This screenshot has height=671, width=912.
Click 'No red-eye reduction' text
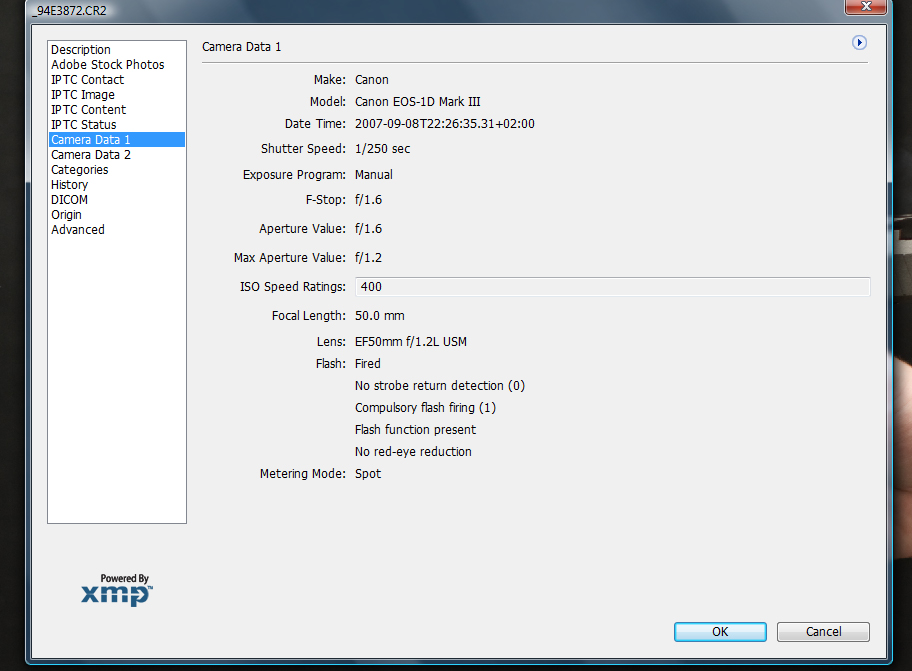point(413,452)
